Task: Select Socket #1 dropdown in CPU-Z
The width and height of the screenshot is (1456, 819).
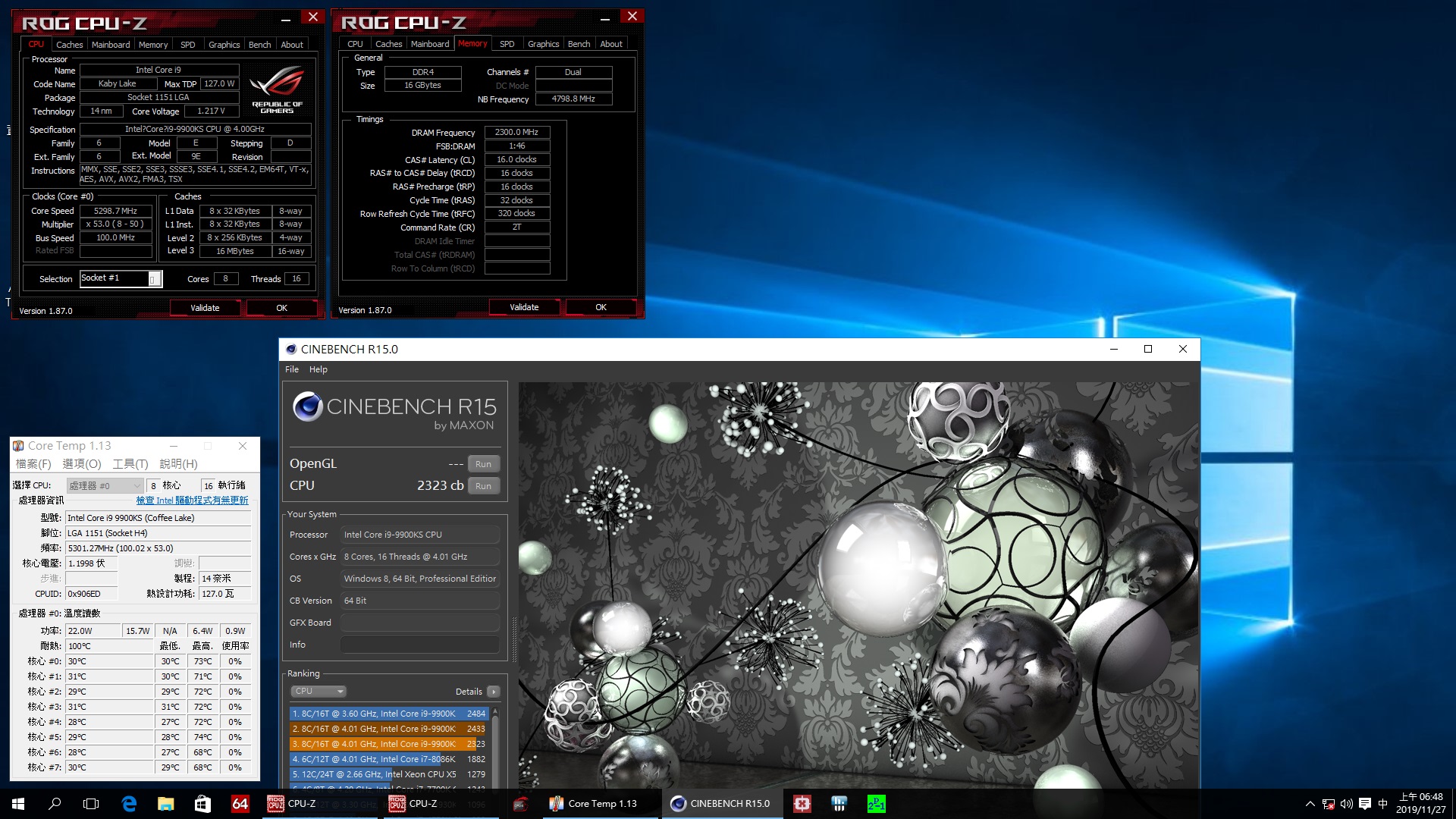Action: (150, 278)
